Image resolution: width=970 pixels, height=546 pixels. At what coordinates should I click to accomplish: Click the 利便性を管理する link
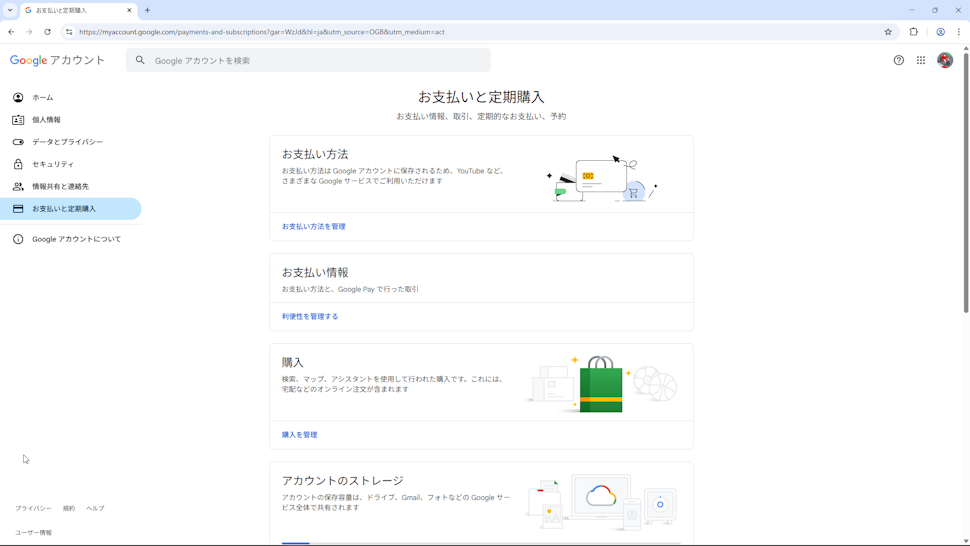(310, 316)
